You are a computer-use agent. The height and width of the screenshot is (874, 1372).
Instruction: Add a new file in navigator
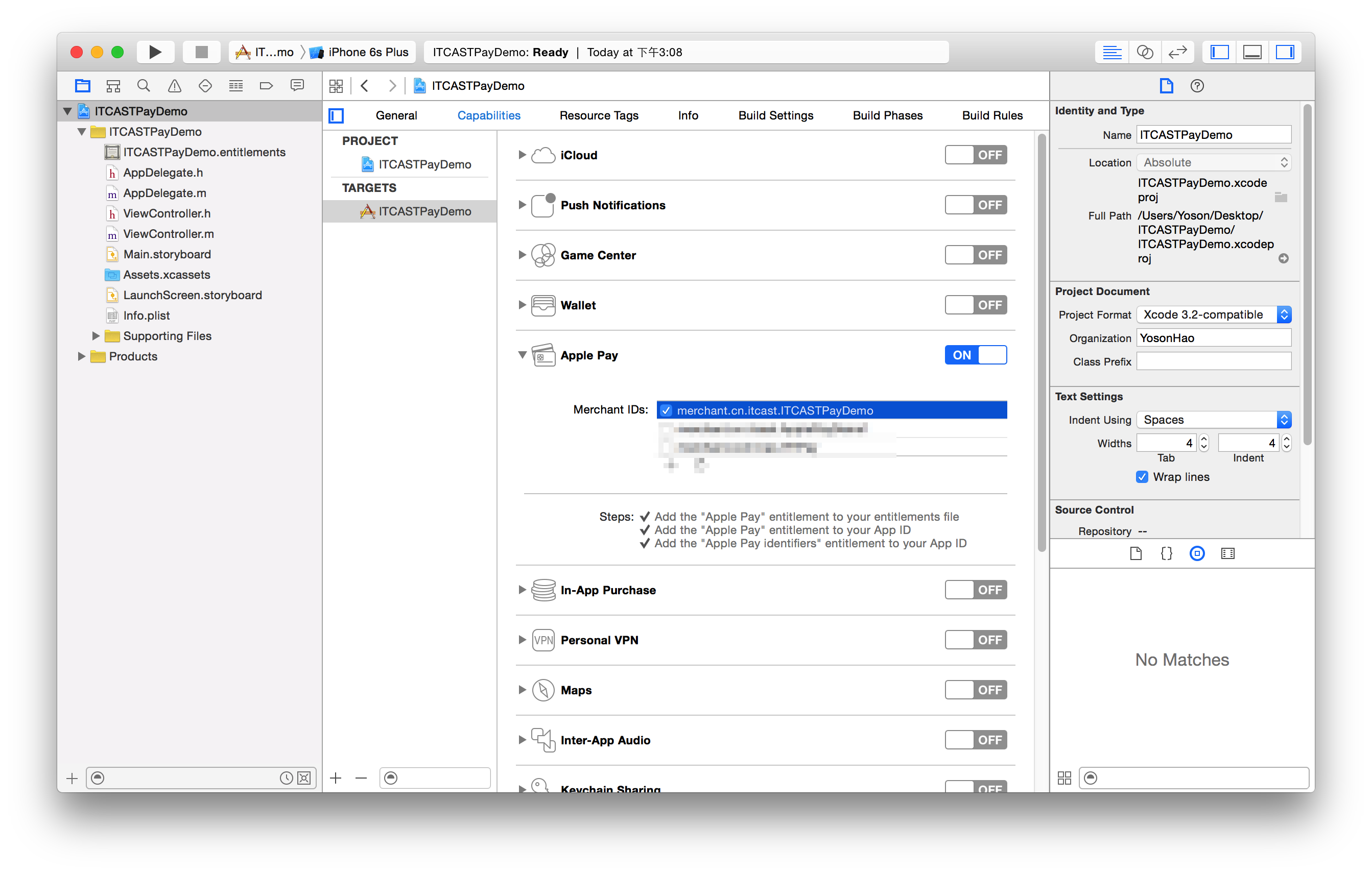pyautogui.click(x=72, y=779)
